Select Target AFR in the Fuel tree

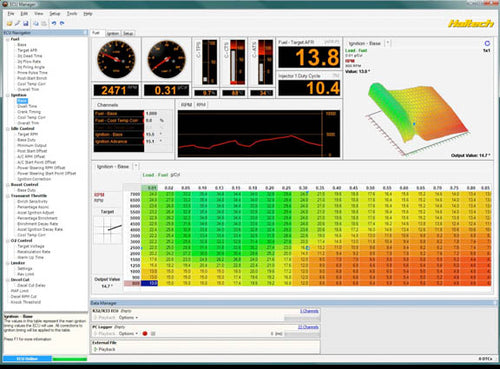[27, 50]
